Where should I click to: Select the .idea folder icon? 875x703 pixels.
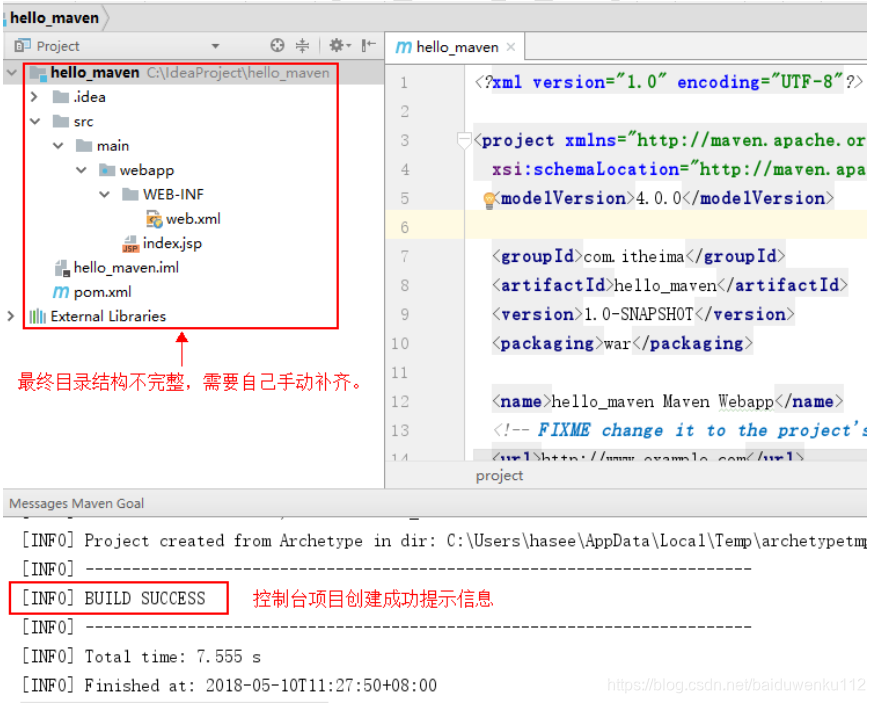tap(60, 97)
